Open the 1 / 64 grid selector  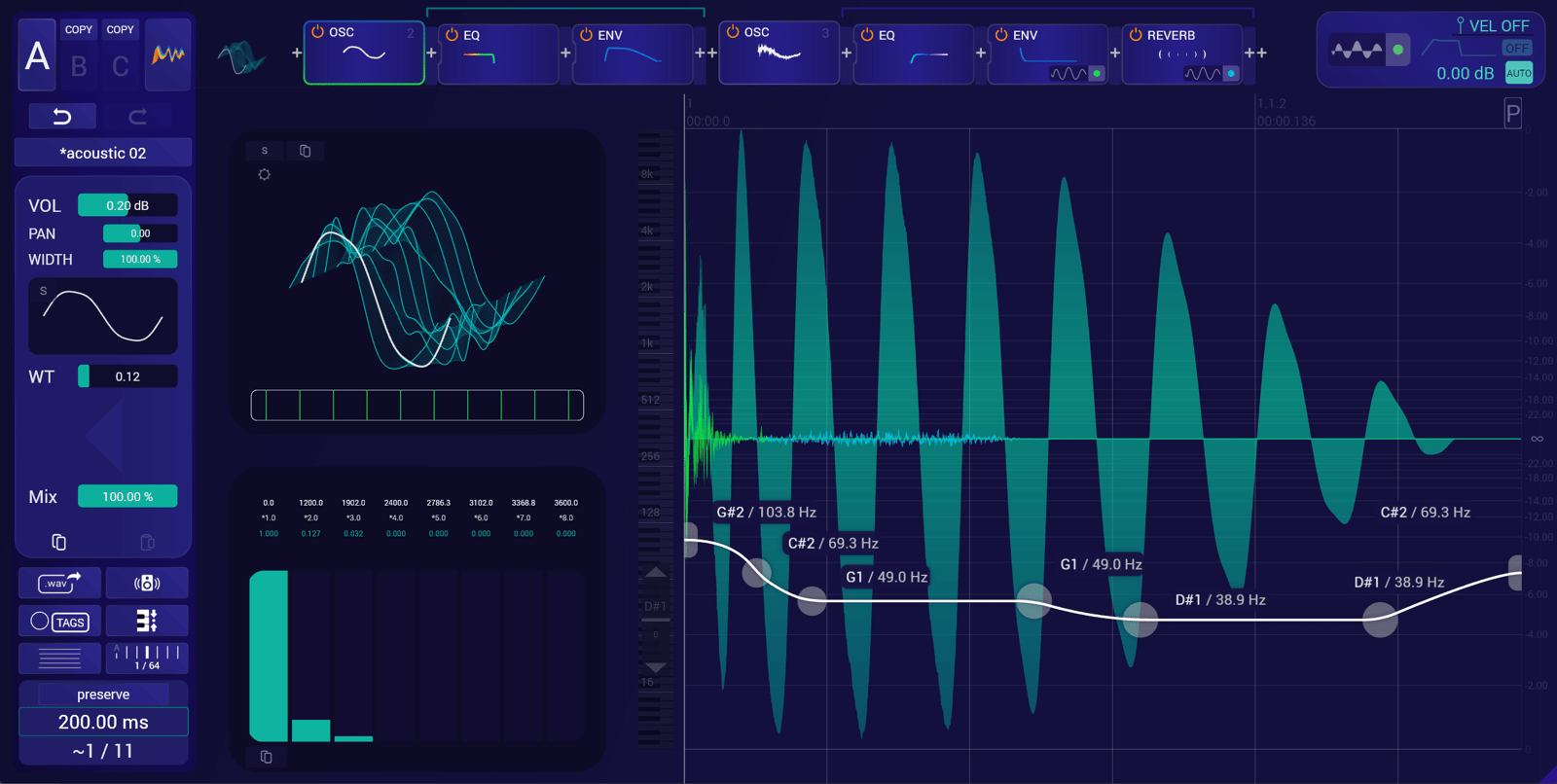147,659
